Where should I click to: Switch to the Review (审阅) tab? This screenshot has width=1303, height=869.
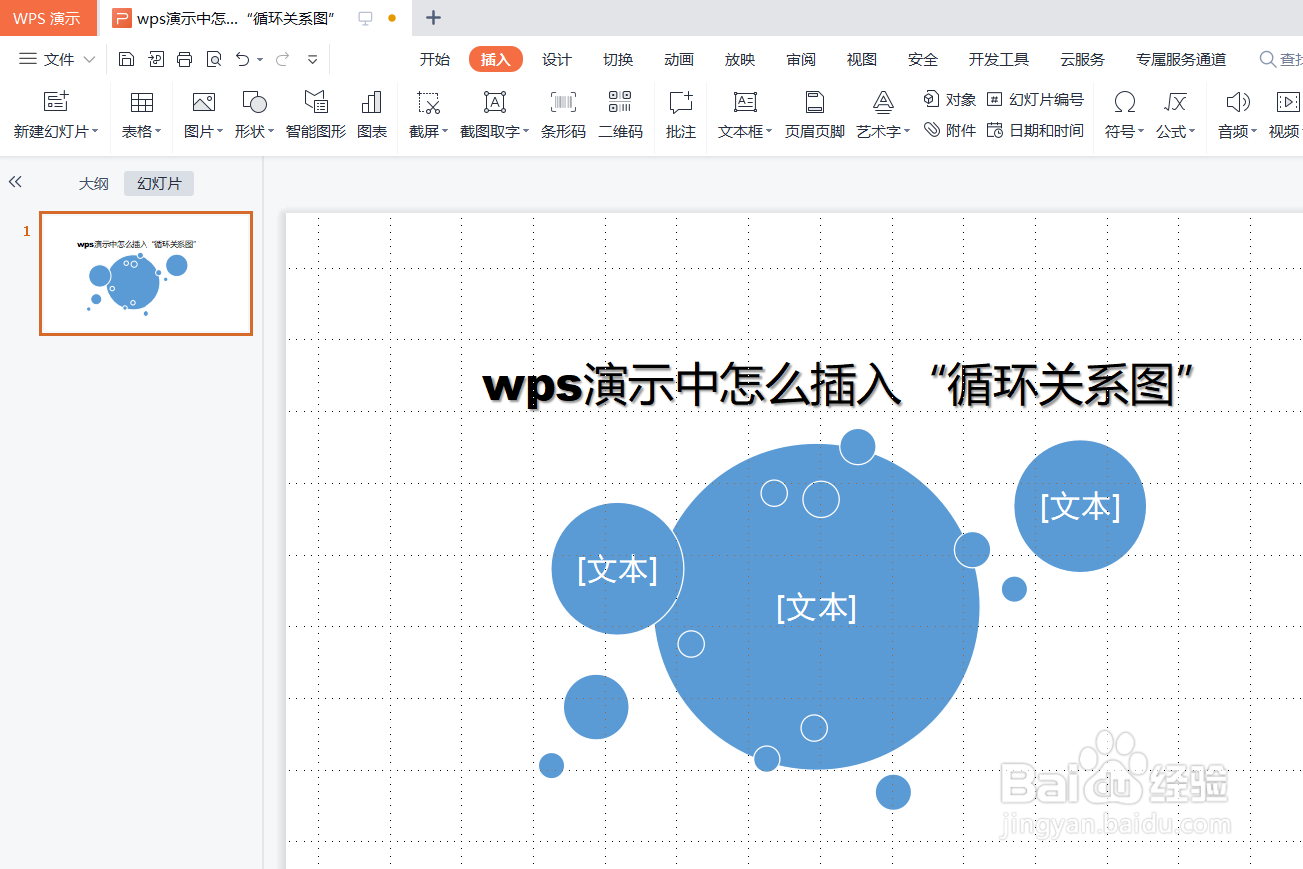tap(801, 59)
